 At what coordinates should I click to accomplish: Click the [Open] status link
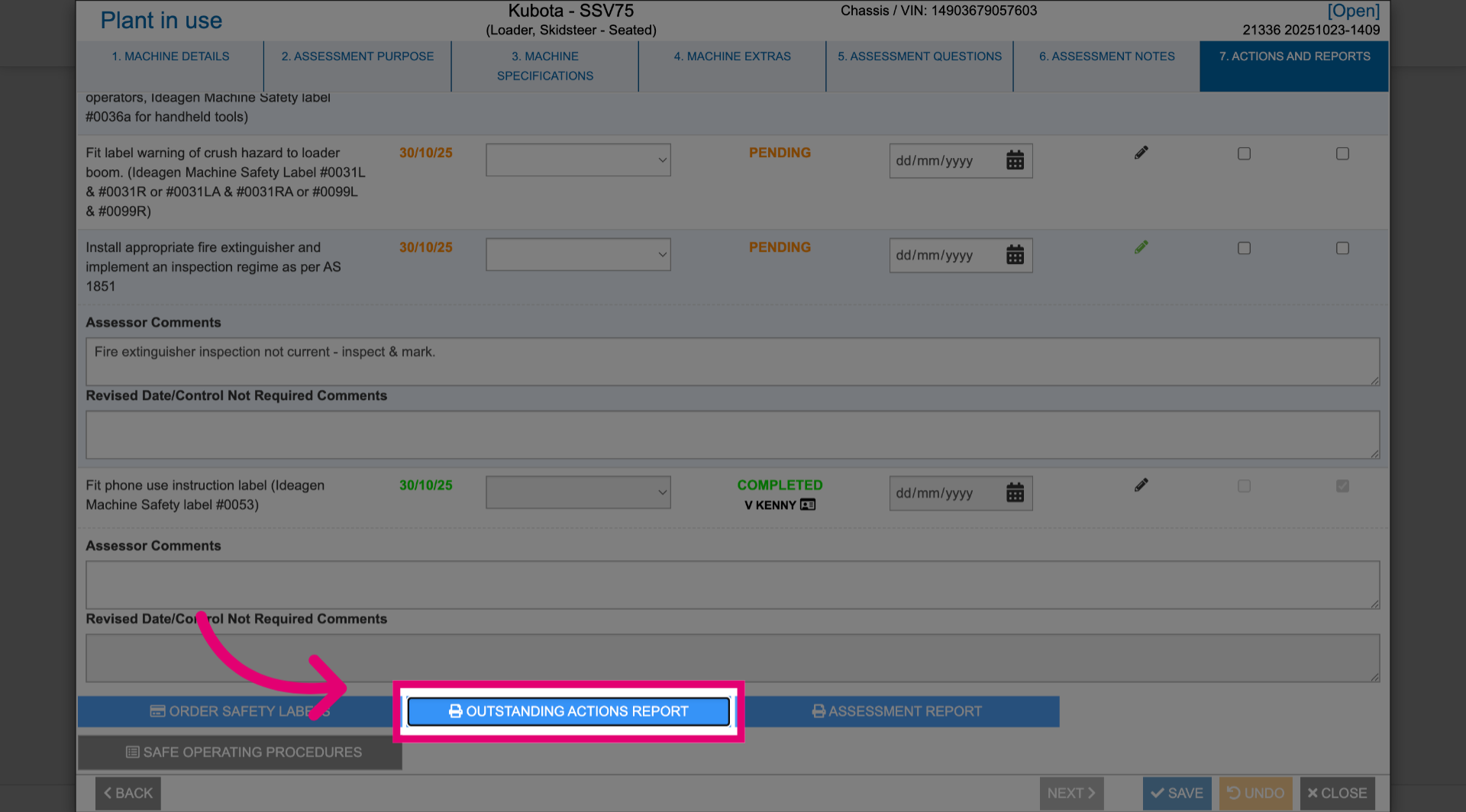(x=1353, y=11)
